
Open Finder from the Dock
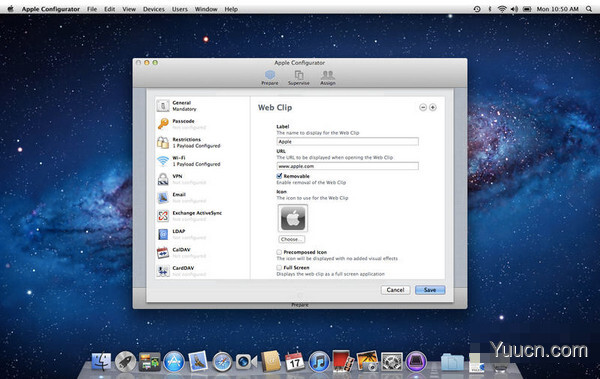pyautogui.click(x=101, y=361)
